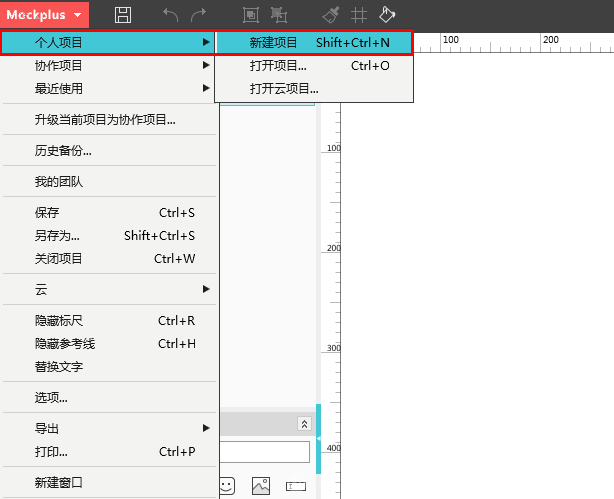
Task: Toggle the grid icon in toolbar
Action: pos(359,15)
